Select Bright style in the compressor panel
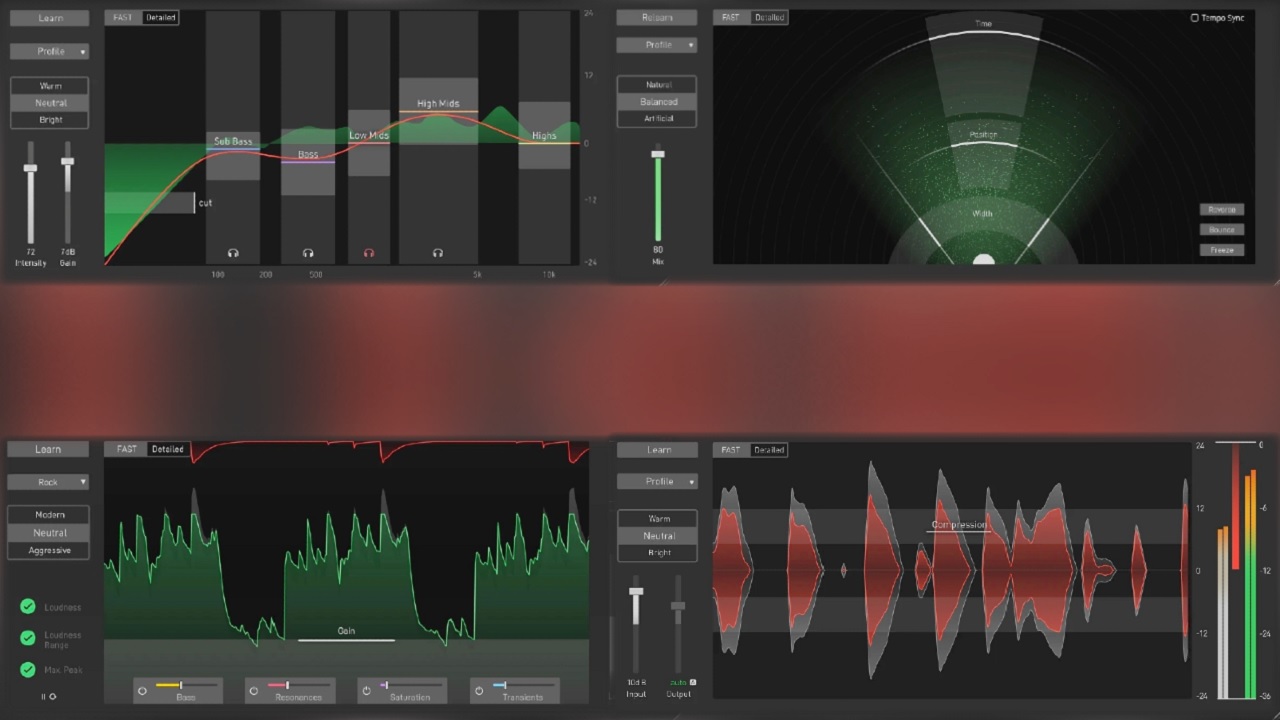 tap(658, 553)
